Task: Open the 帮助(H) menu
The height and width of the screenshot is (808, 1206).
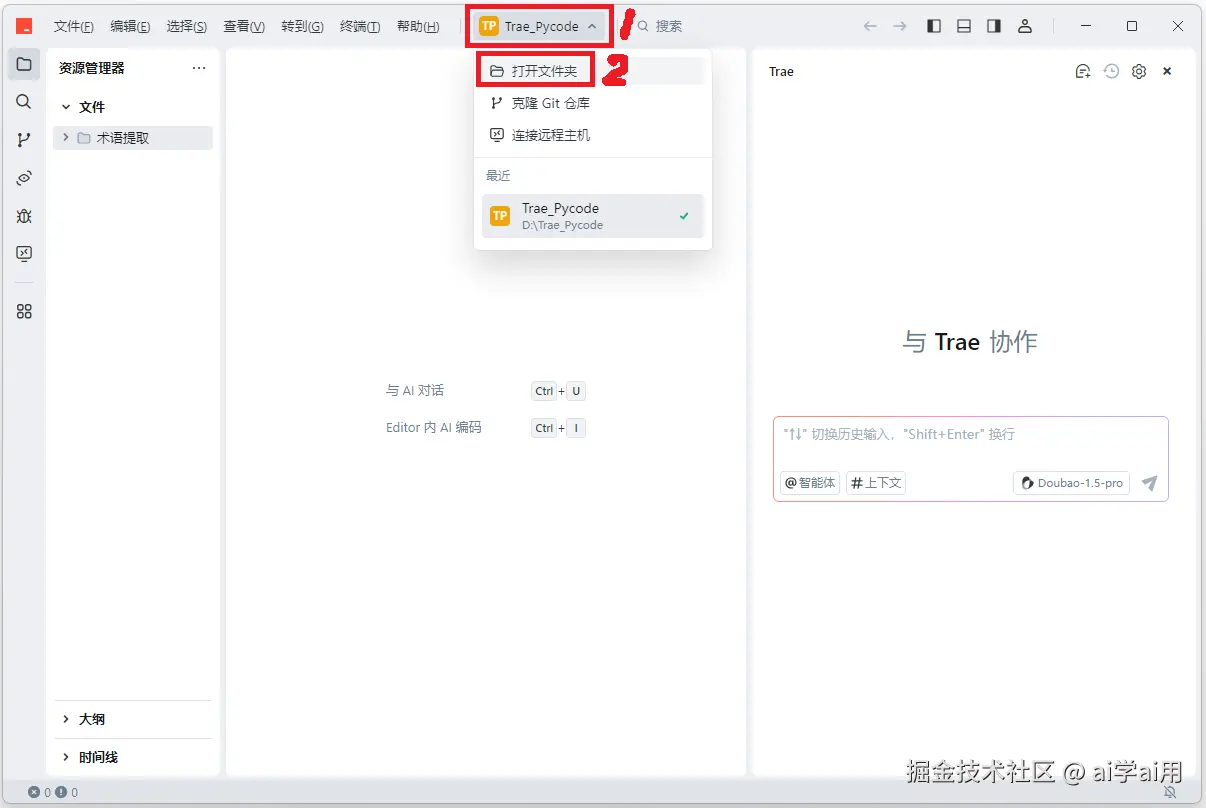Action: [x=418, y=26]
